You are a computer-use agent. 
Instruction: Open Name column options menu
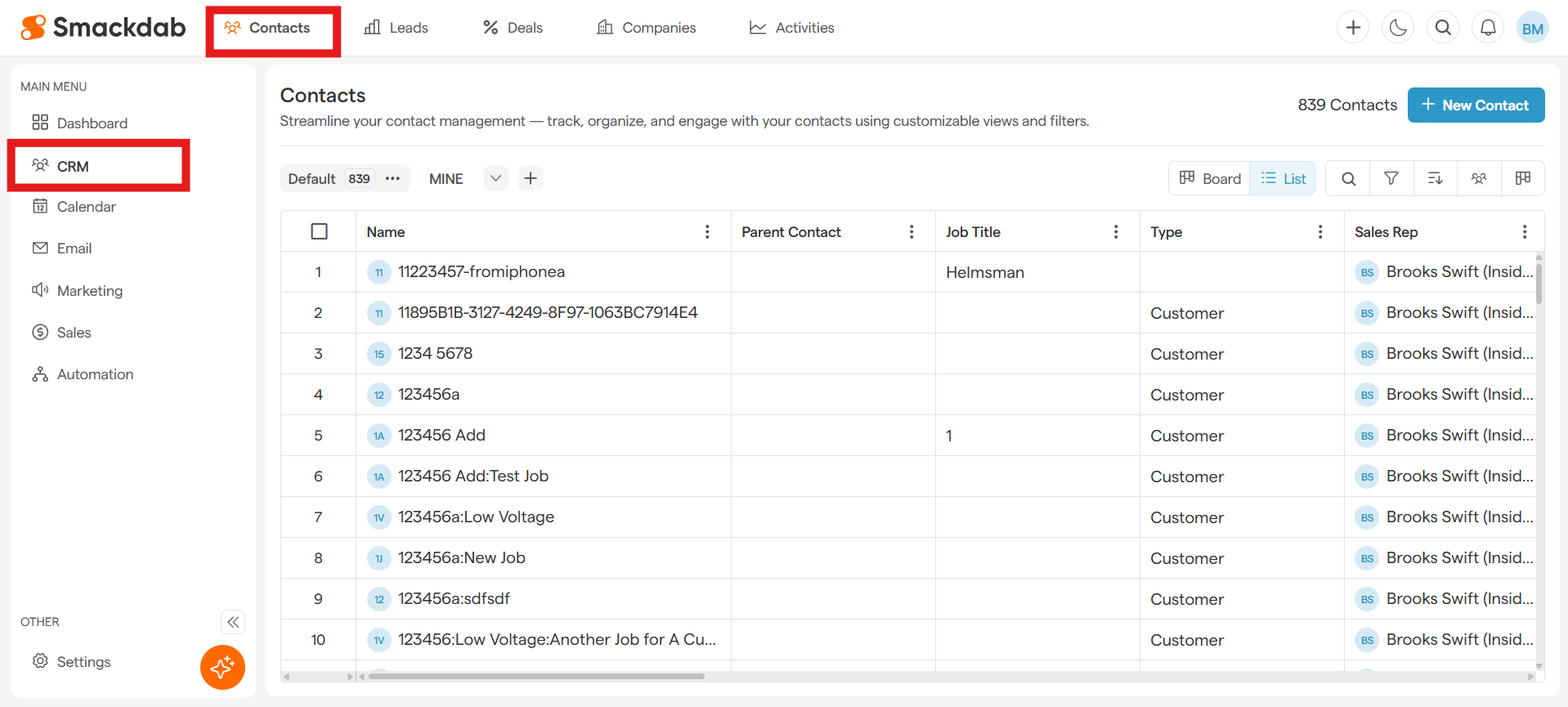coord(707,231)
